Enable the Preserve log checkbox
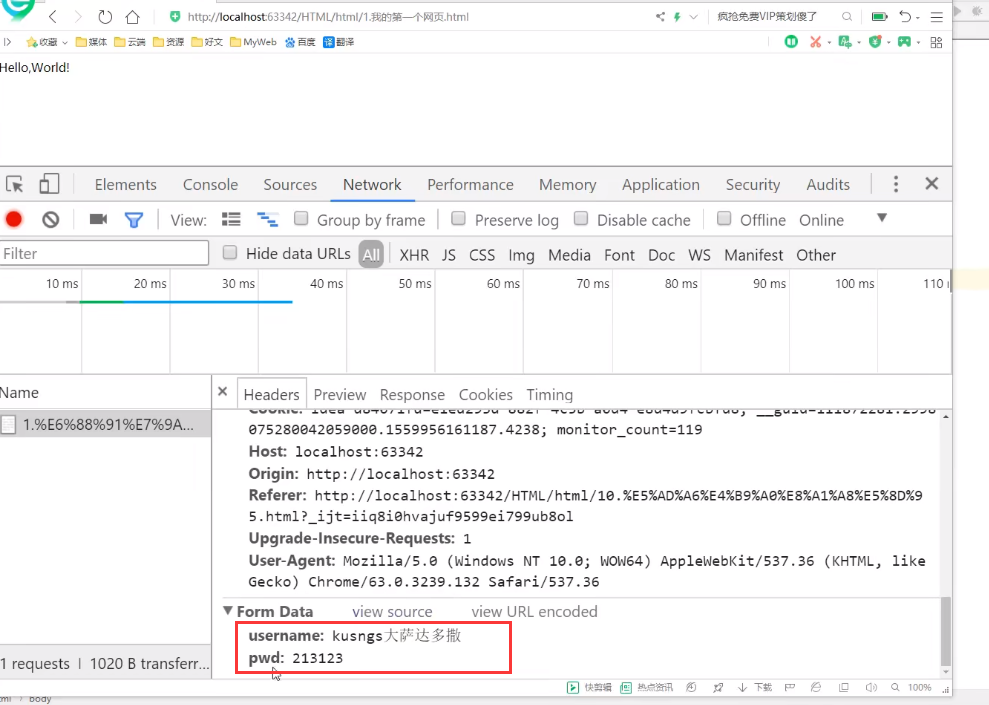This screenshot has width=989, height=705. coord(459,219)
